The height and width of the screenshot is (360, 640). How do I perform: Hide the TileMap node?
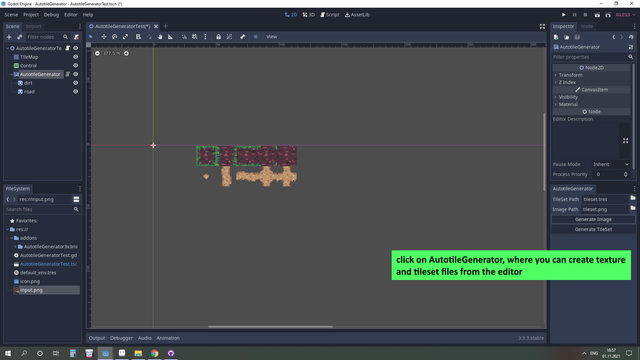76,57
